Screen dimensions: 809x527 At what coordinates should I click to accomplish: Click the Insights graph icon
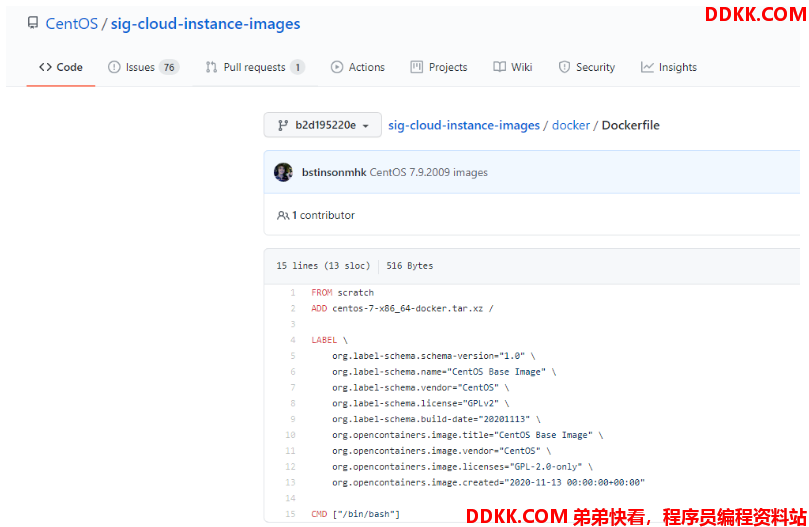[647, 67]
